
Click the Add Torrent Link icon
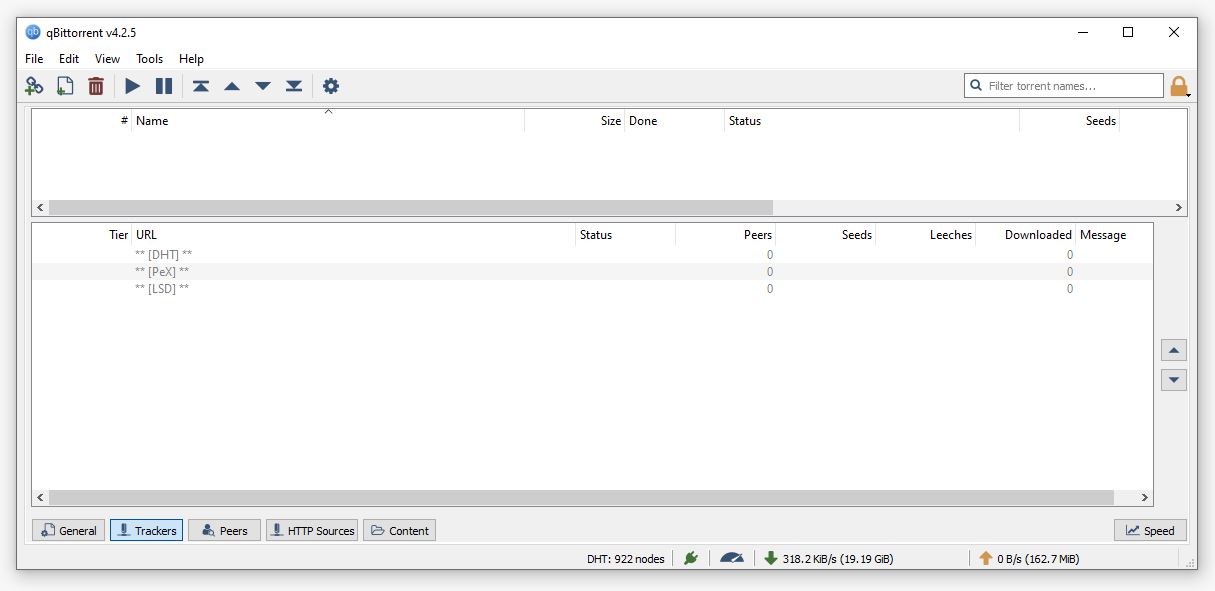[34, 86]
